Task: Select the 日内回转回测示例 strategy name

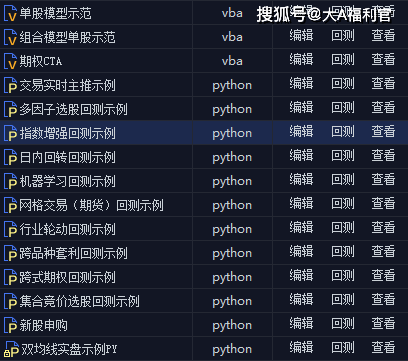Action: (x=67, y=157)
